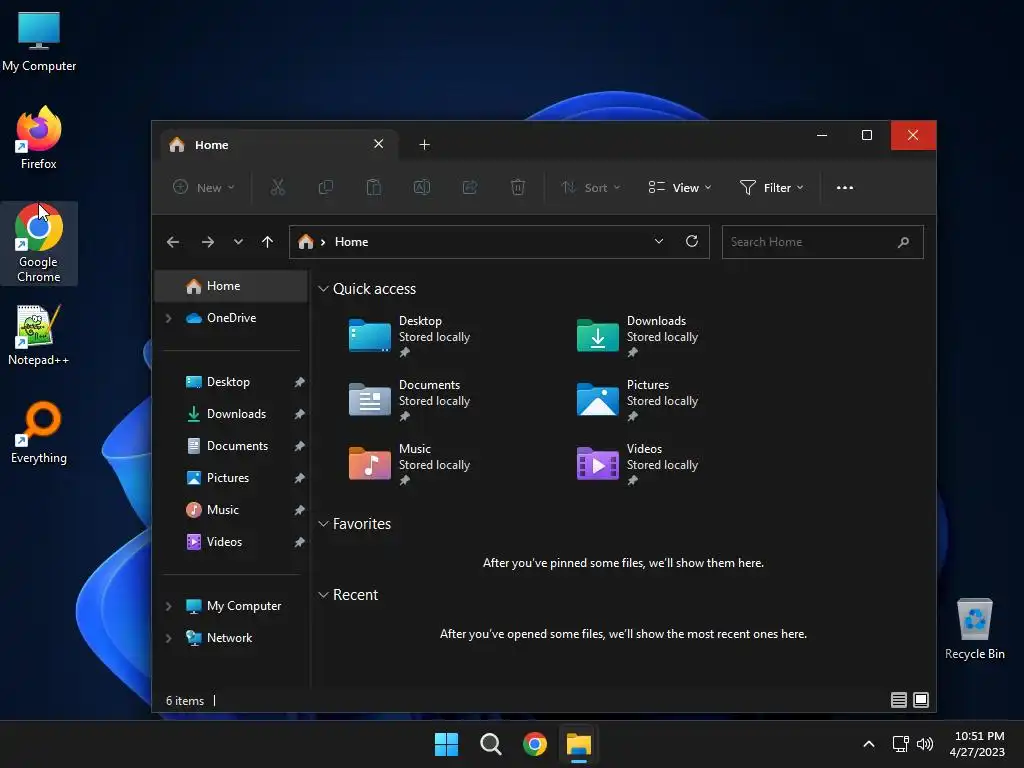Open recent locations chevron beside forward arrow
The image size is (1024, 768).
[x=238, y=242]
